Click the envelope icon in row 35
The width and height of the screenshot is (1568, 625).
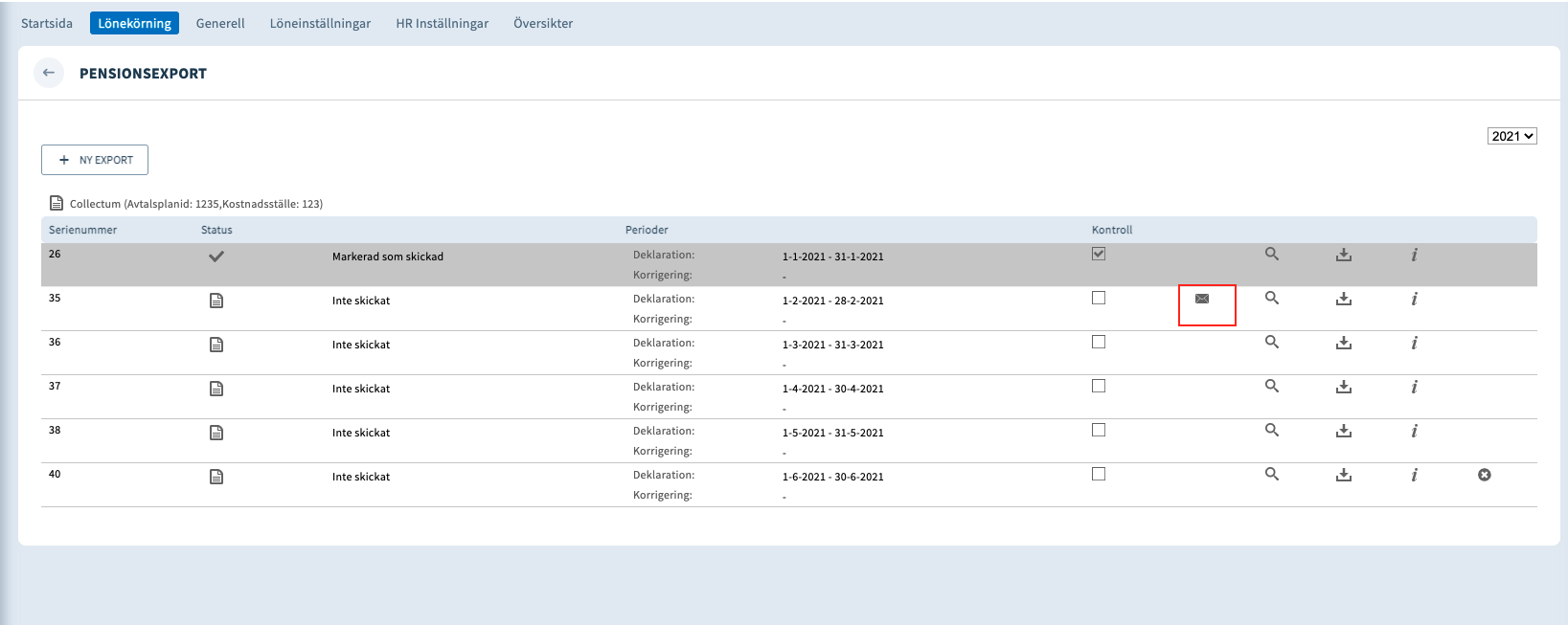pyautogui.click(x=1202, y=299)
